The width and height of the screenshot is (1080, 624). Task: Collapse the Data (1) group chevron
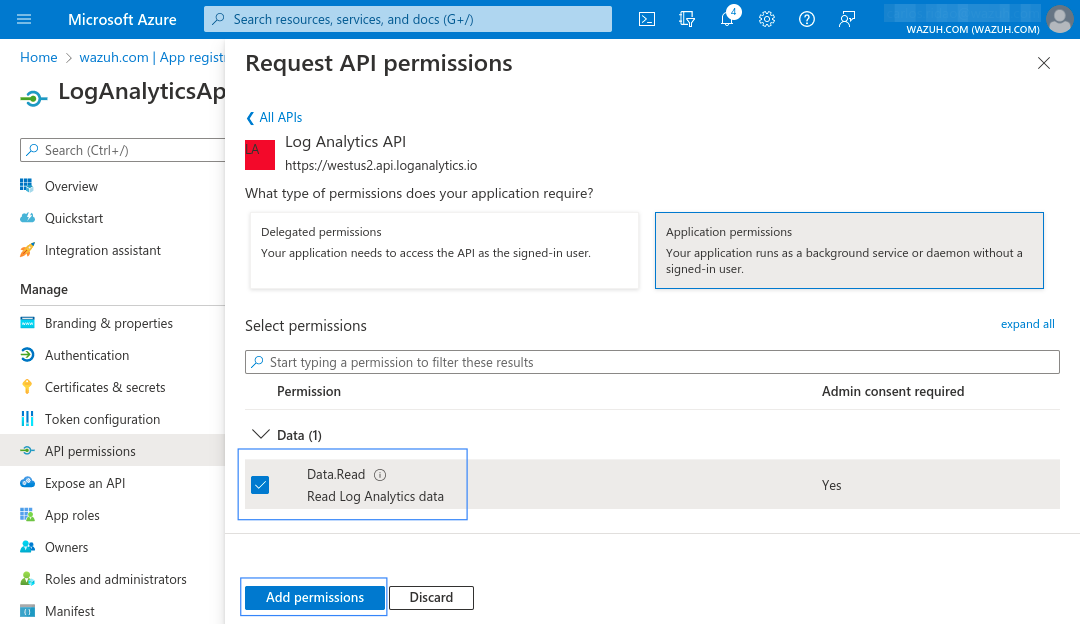(x=260, y=435)
